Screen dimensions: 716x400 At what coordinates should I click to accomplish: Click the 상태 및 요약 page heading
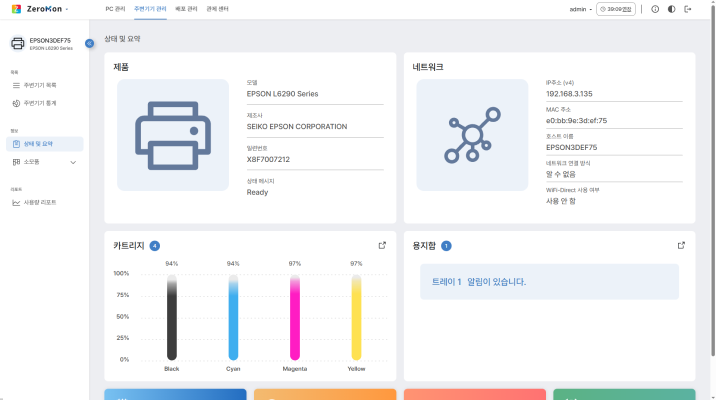[122, 39]
